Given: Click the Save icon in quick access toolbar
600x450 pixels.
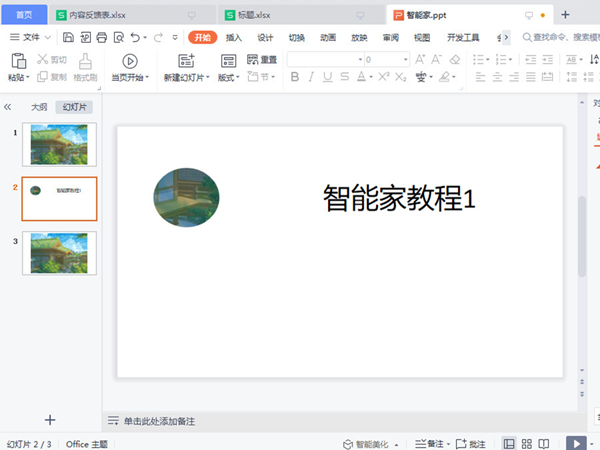Looking at the screenshot, I should [68, 37].
